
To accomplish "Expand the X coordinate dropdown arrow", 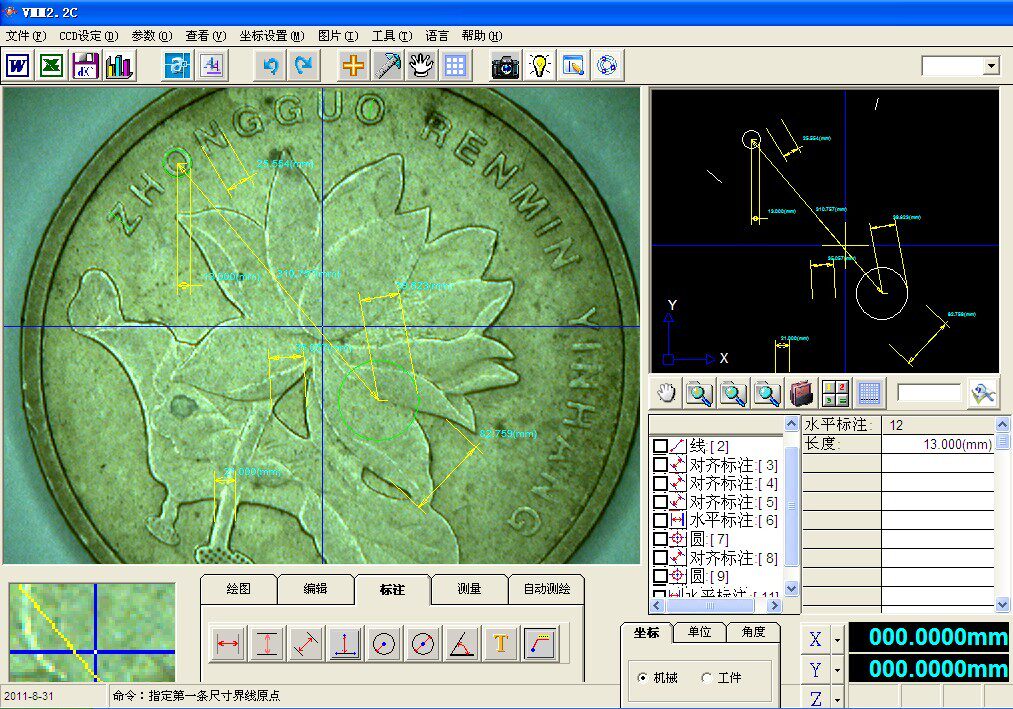I will coord(837,640).
